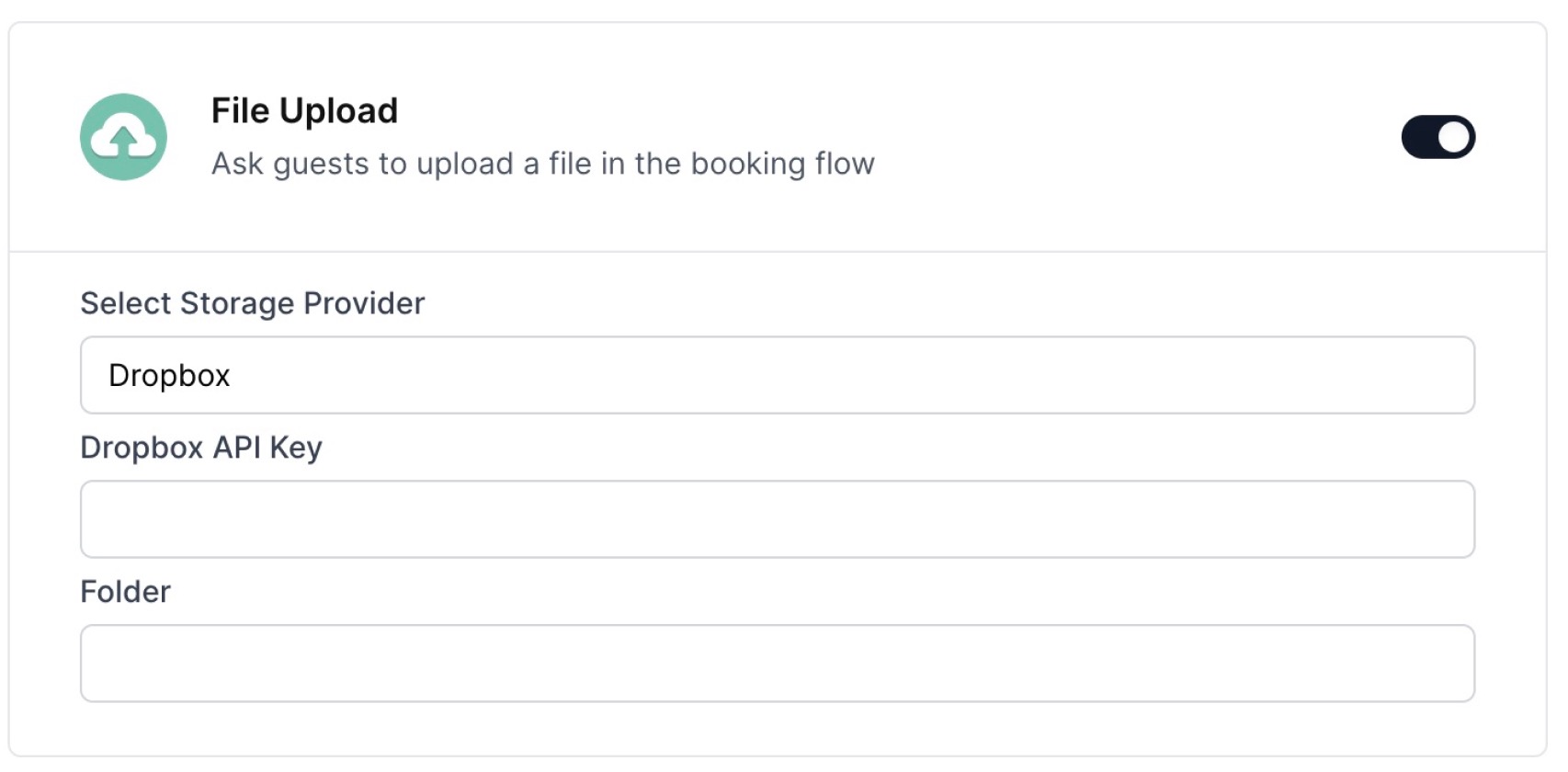Select the empty Folder input box
This screenshot has height=772, width=1568.
(777, 664)
